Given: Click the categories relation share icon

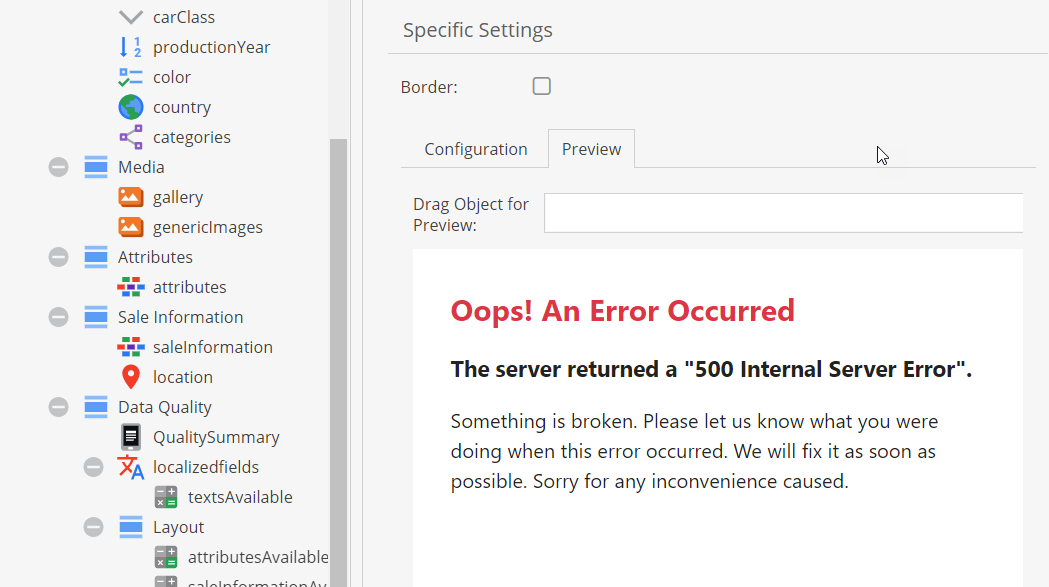Looking at the screenshot, I should click(x=130, y=137).
